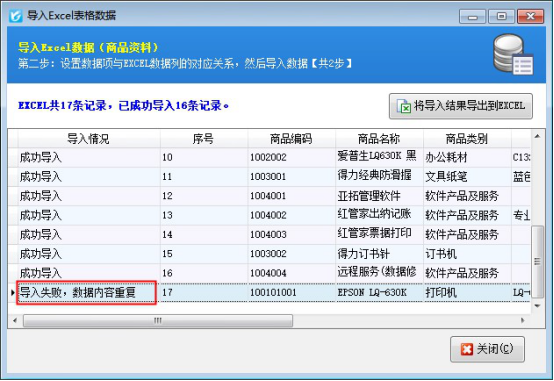This screenshot has height=381, width=554.
Task: Sort by the 序号 column header
Action: click(x=203, y=139)
